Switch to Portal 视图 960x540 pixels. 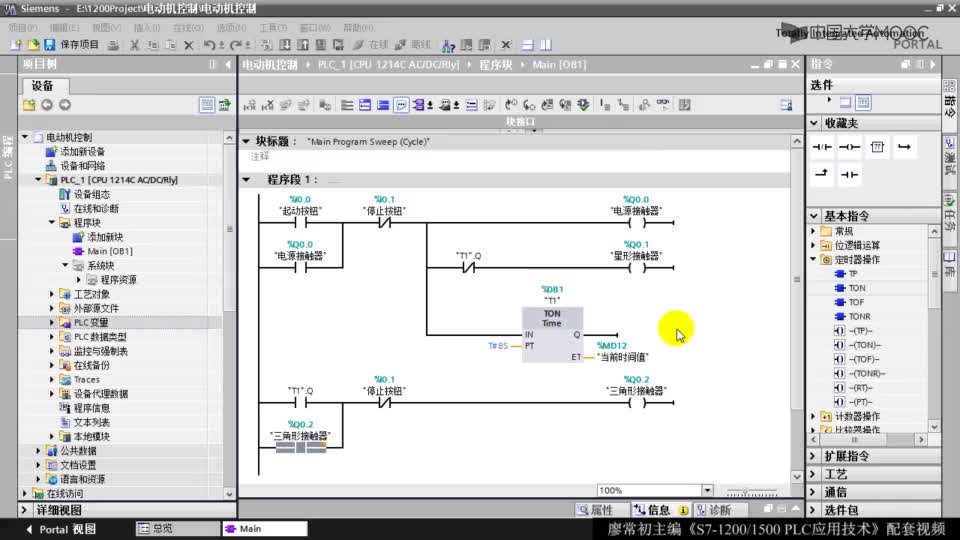61,529
